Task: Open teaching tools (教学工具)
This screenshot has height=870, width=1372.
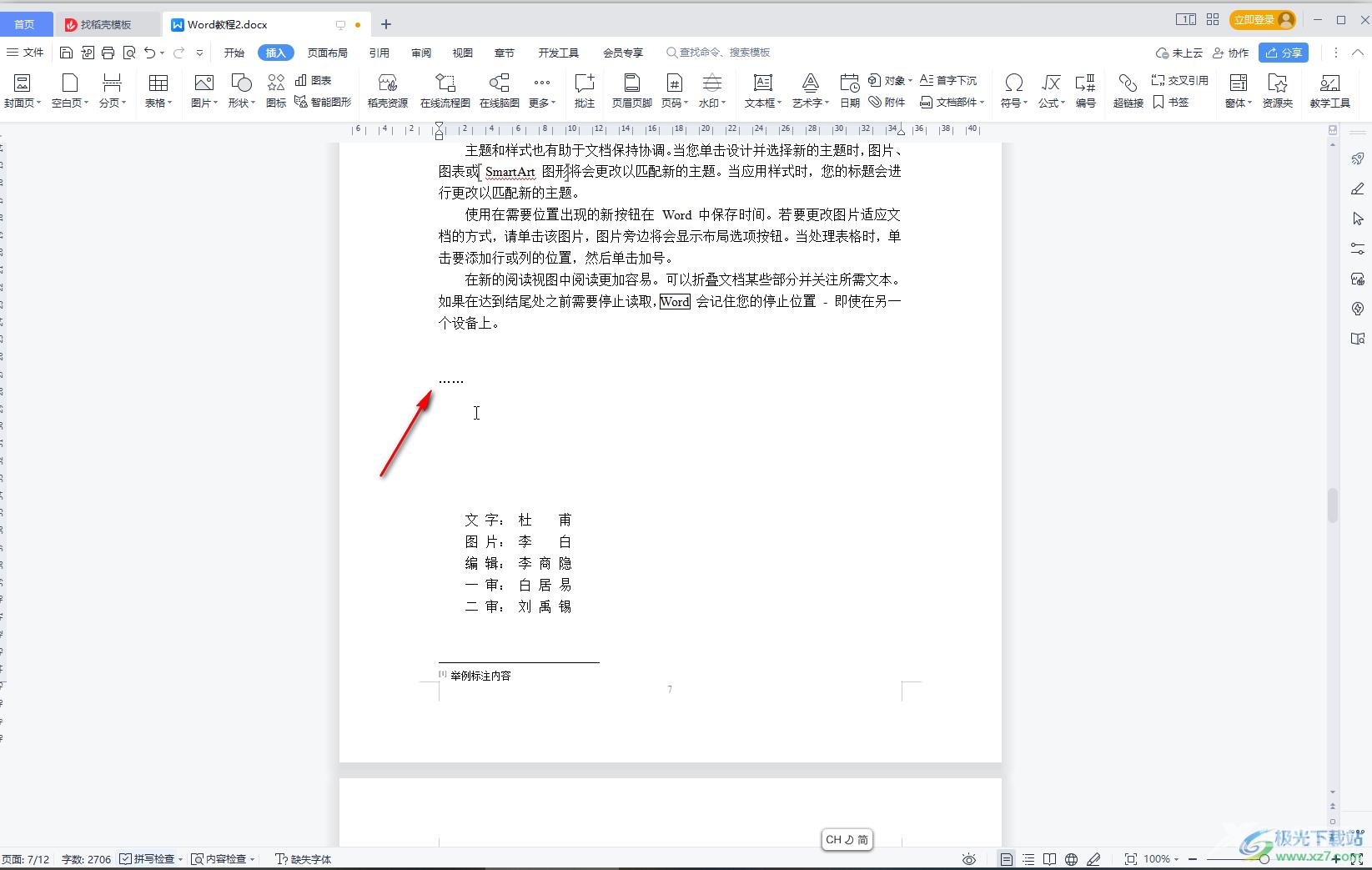Action: 1329,91
